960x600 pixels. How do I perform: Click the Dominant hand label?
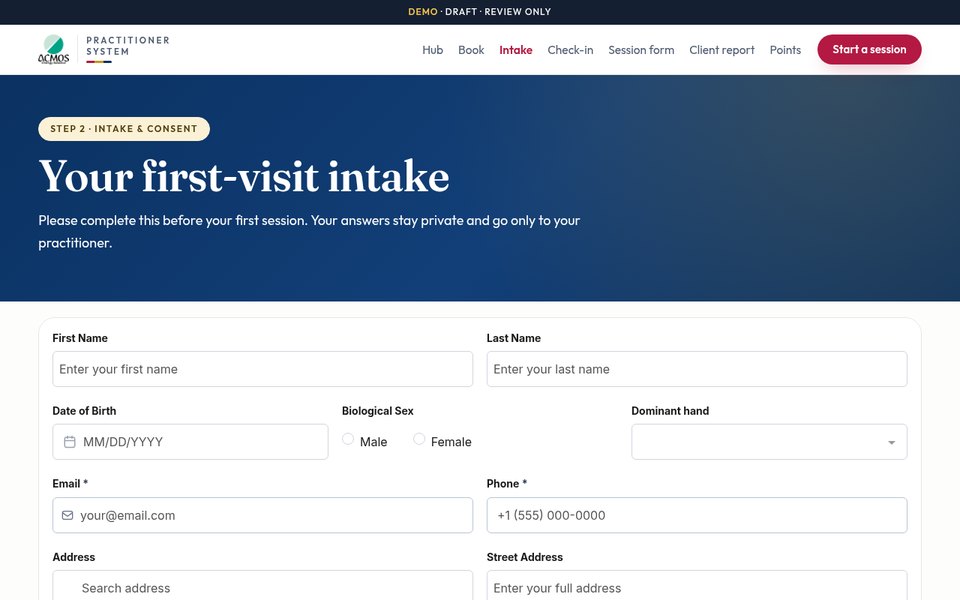tap(670, 411)
